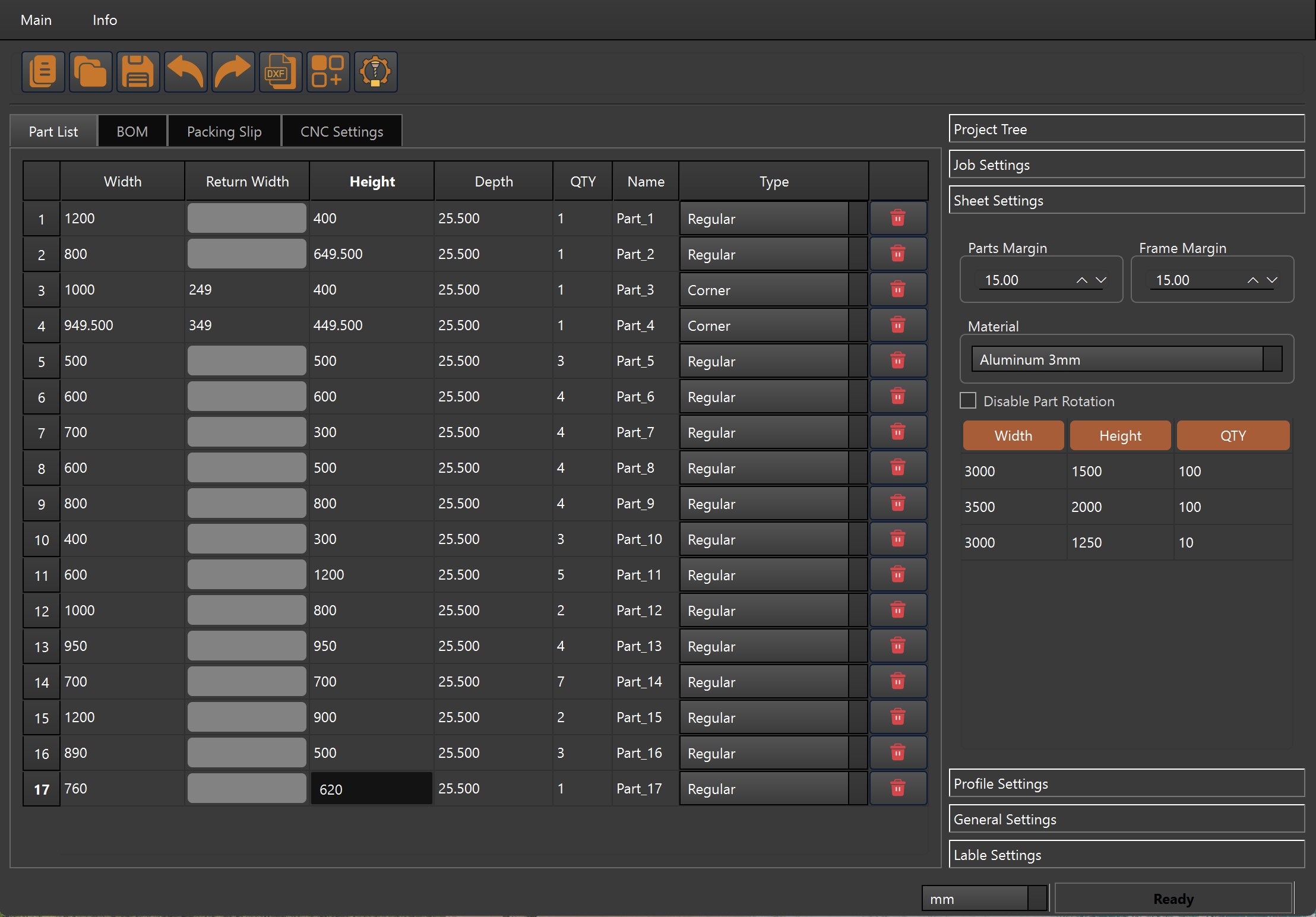
Task: Click the new document toolbar icon
Action: tap(43, 72)
